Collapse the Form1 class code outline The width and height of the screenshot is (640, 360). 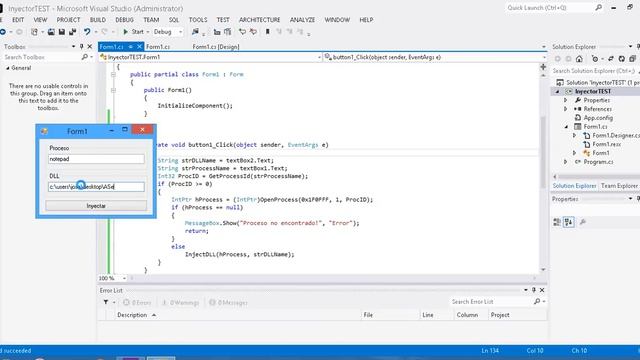pyautogui.click(x=113, y=75)
